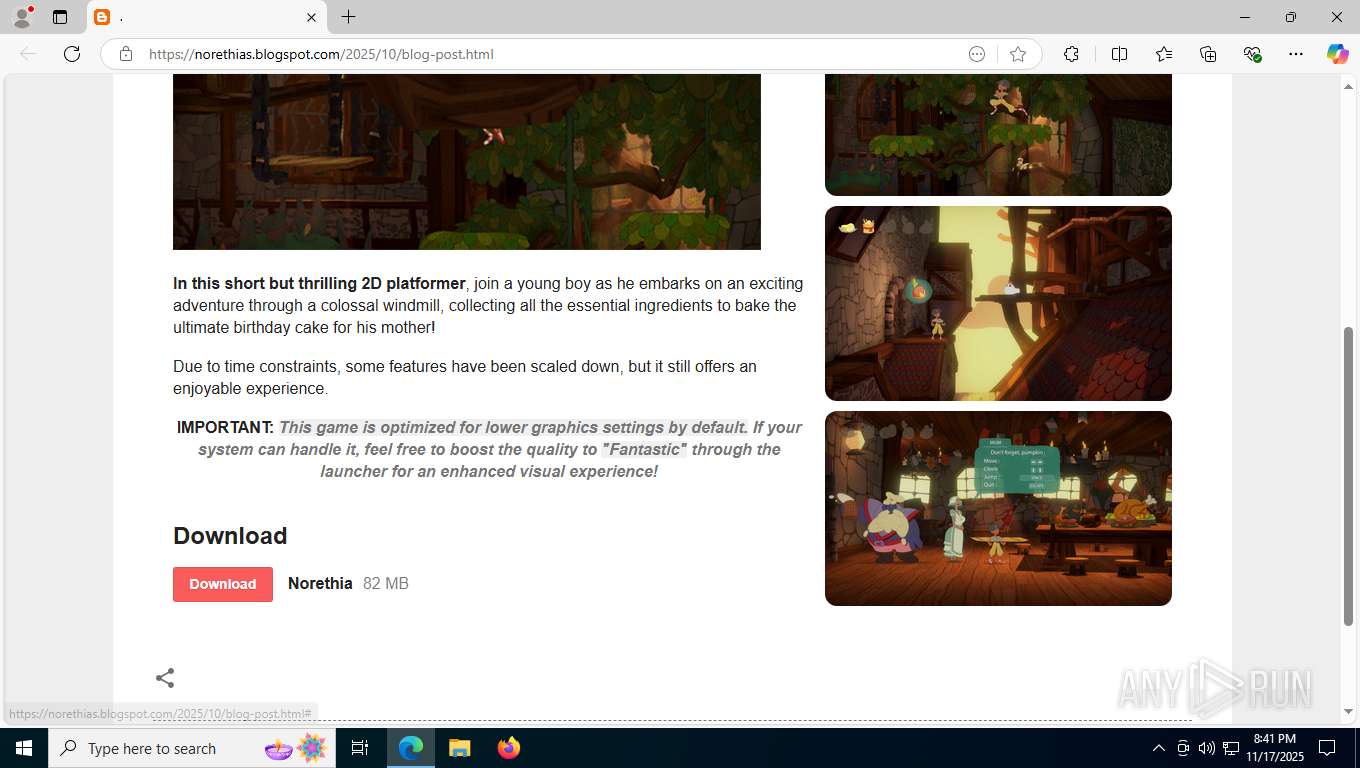Refresh the current page
Image resolution: width=1360 pixels, height=768 pixels.
click(72, 54)
